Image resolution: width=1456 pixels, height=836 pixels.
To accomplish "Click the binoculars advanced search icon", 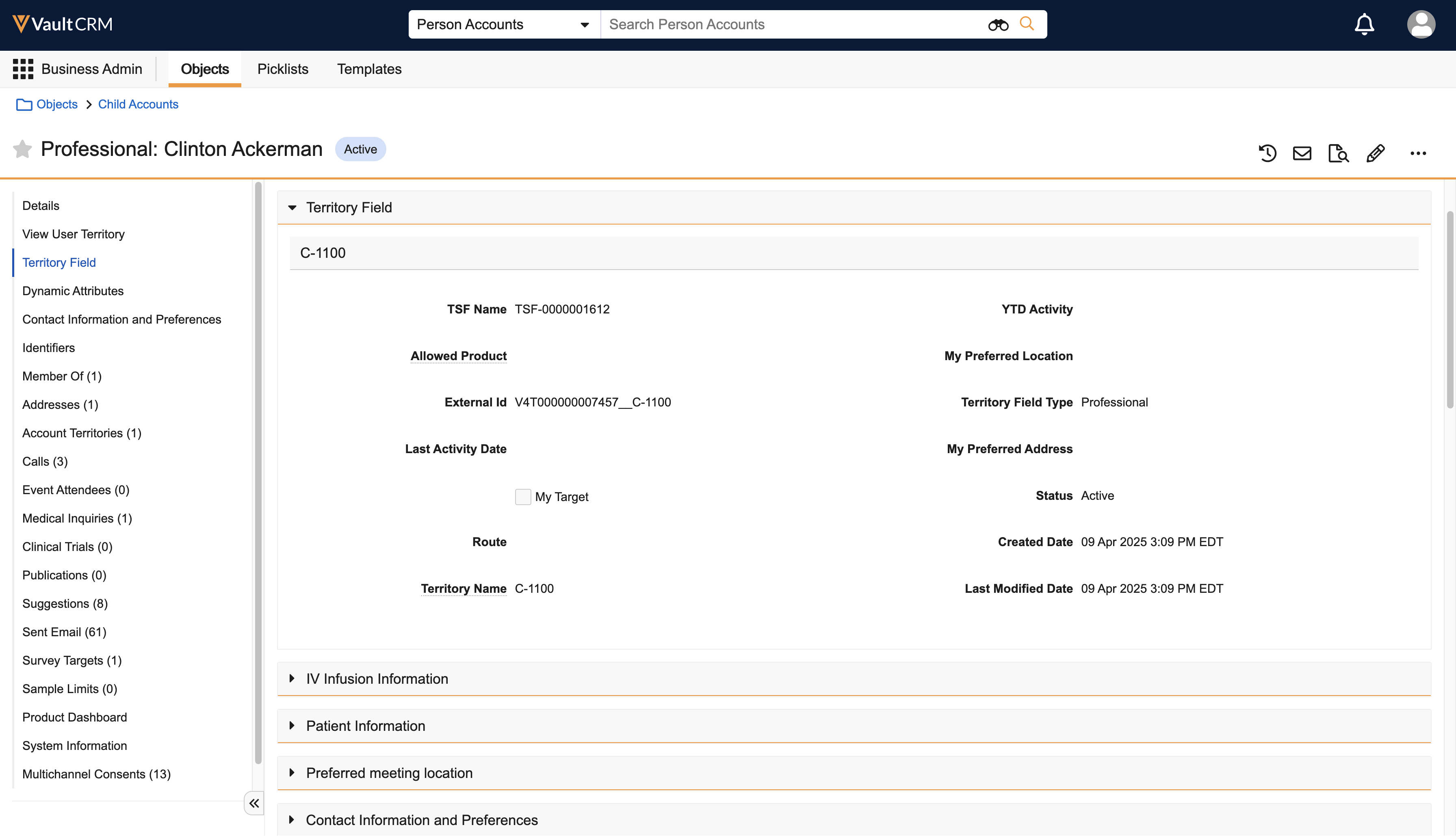I will pyautogui.click(x=998, y=25).
